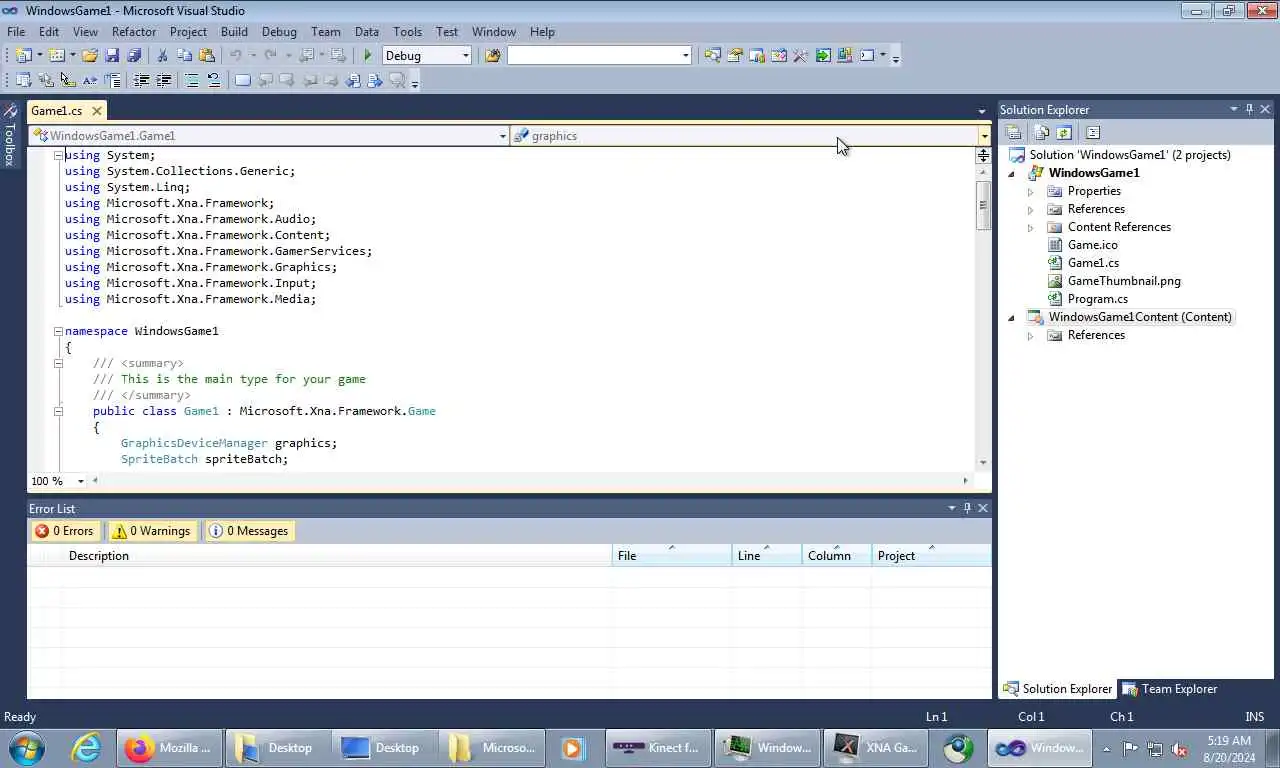Select the Game1.cs document tab

click(x=57, y=111)
